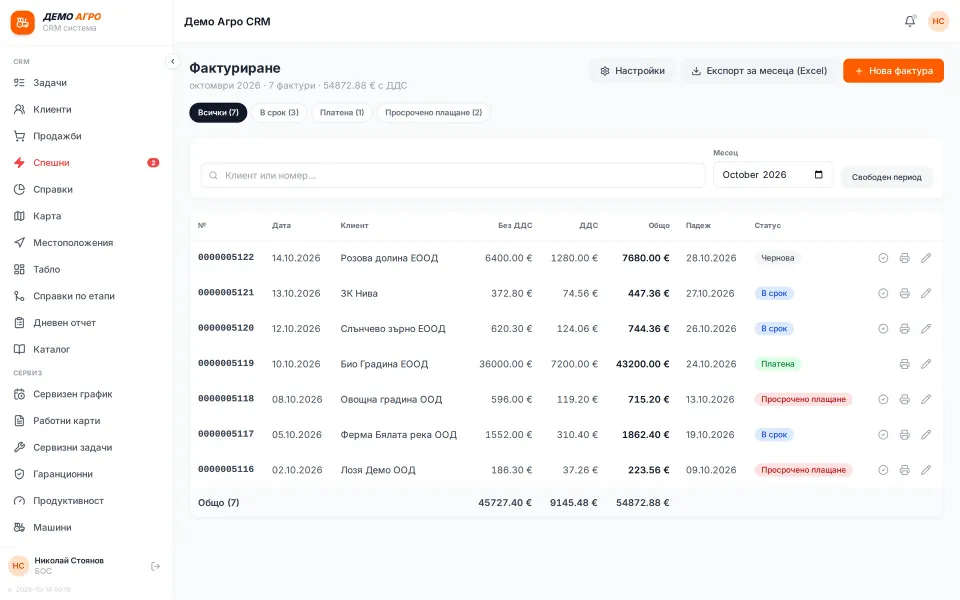Image resolution: width=960 pixels, height=600 pixels.
Task: Print invoice 0000005118
Action: [904, 399]
